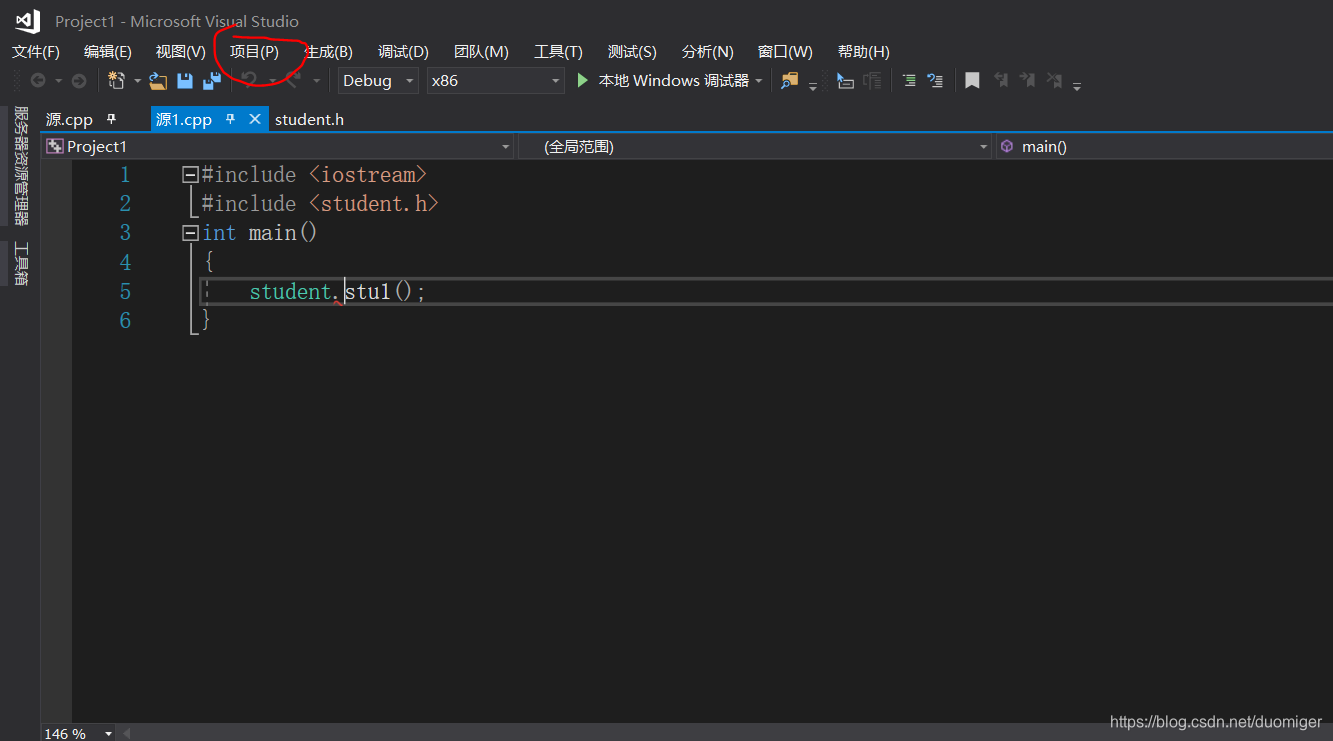This screenshot has width=1333, height=741.
Task: Open the toolbar overflow arrow after Find in Files
Action: pos(813,86)
